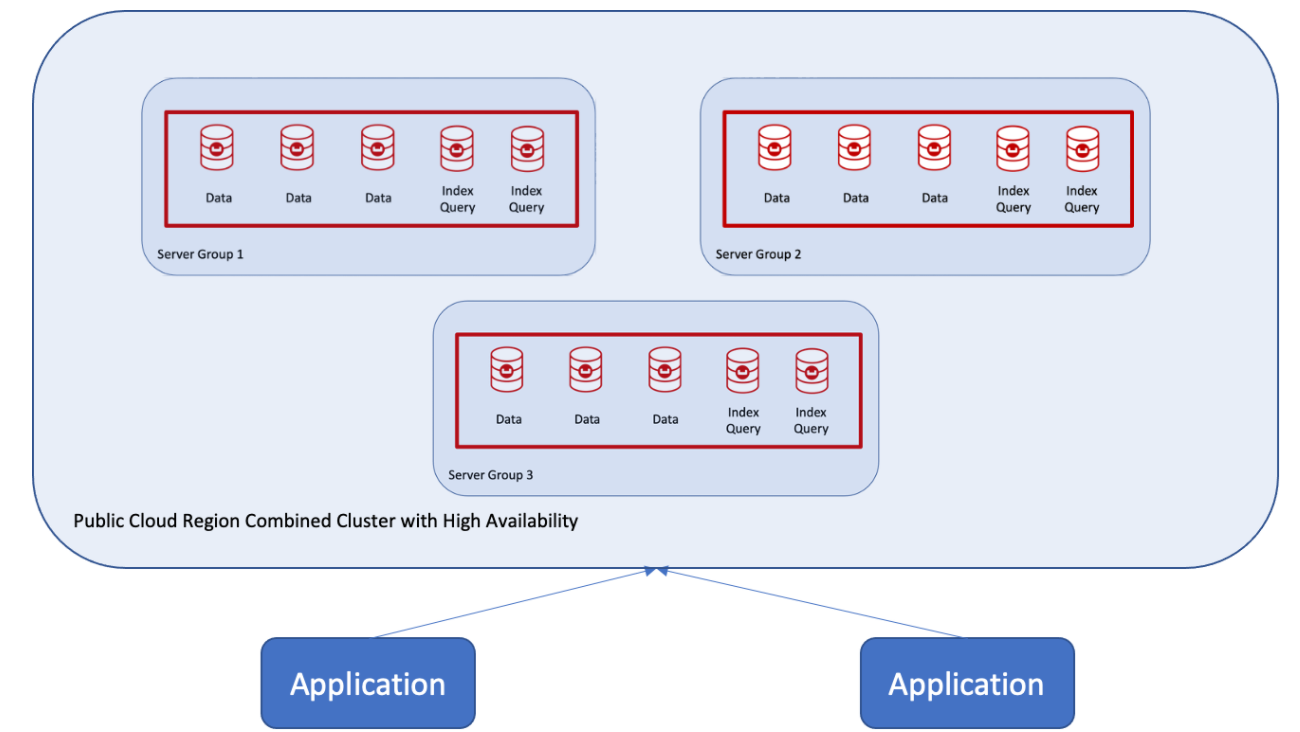Click the rightmost "Data" label in Server Group 2
The width and height of the screenshot is (1300, 732).
[935, 198]
